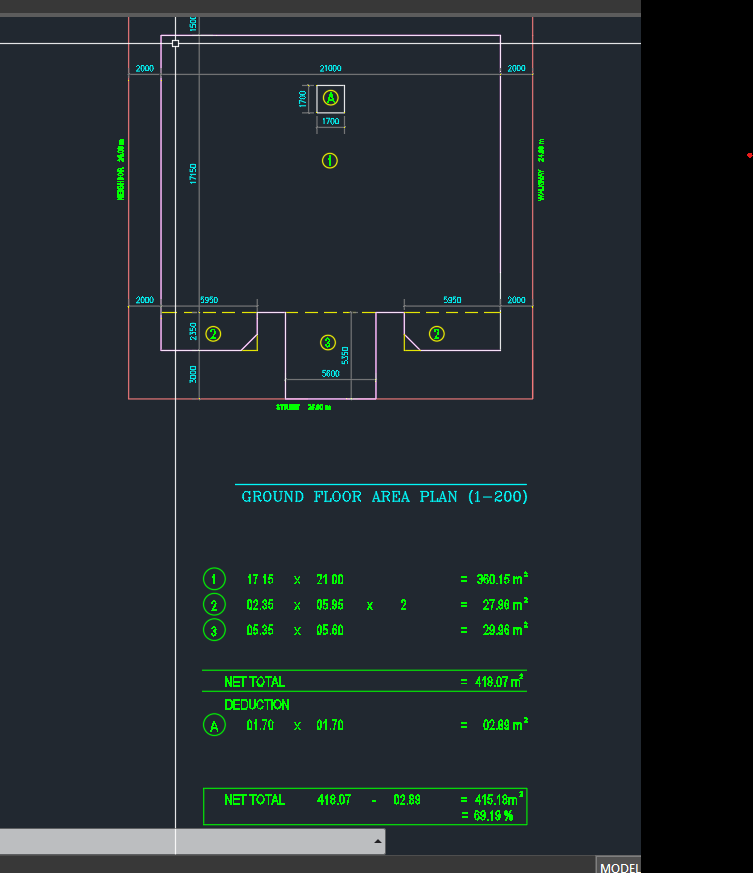Select the 1700 dimension below the A square
Viewport: 753px width, 873px height.
coord(331,121)
